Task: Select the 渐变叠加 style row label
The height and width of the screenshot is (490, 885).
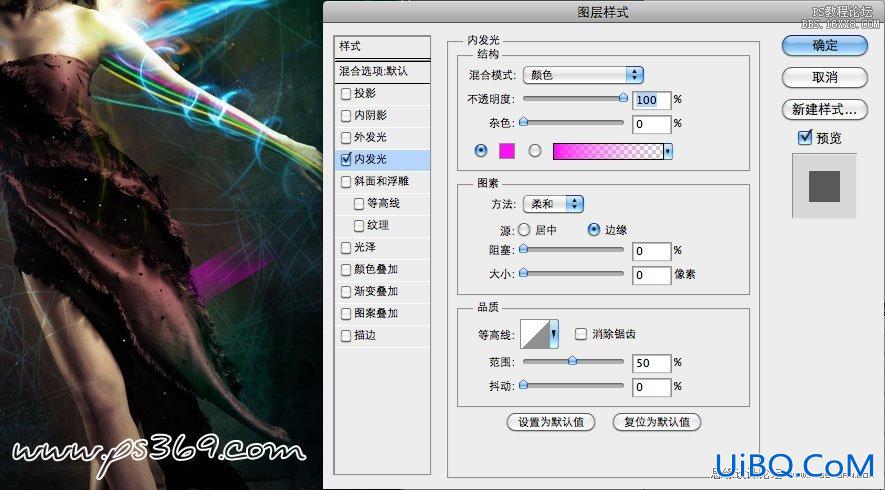Action: pos(376,292)
